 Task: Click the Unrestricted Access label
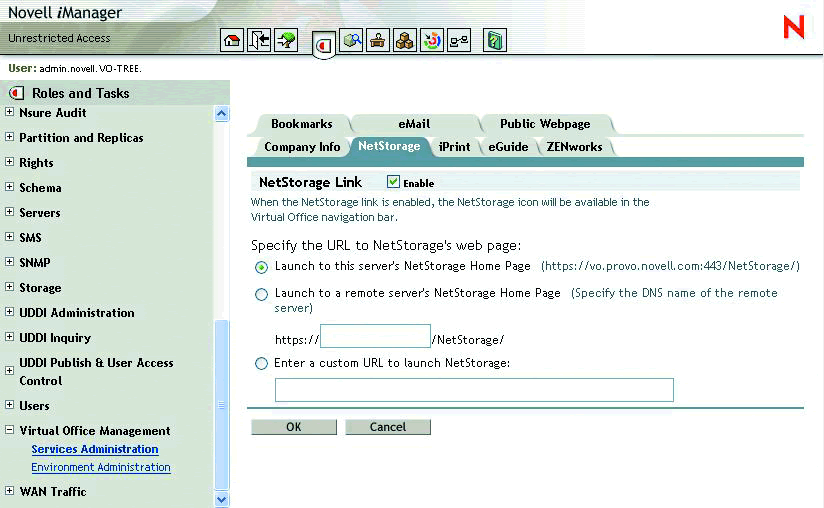click(x=59, y=38)
